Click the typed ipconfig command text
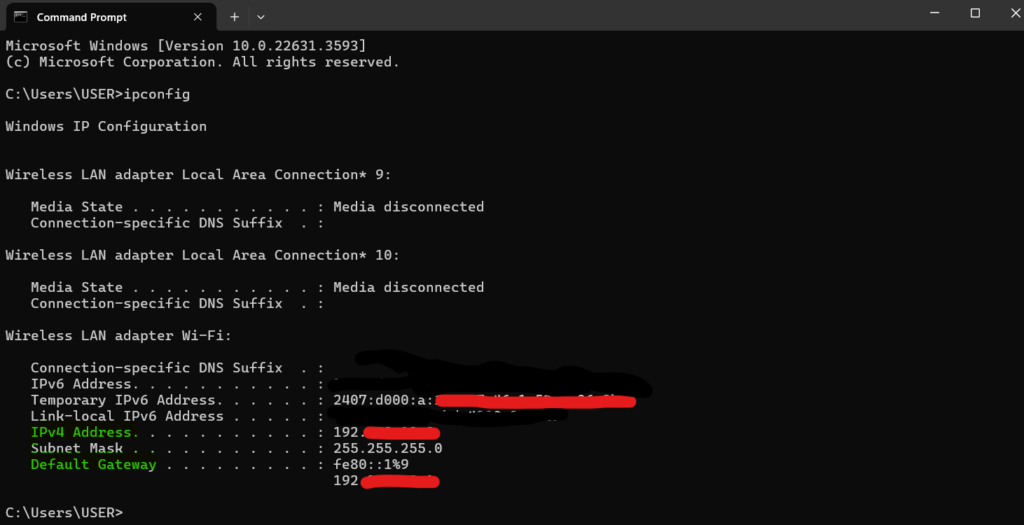Screen dimensions: 1024x525 click(156, 94)
